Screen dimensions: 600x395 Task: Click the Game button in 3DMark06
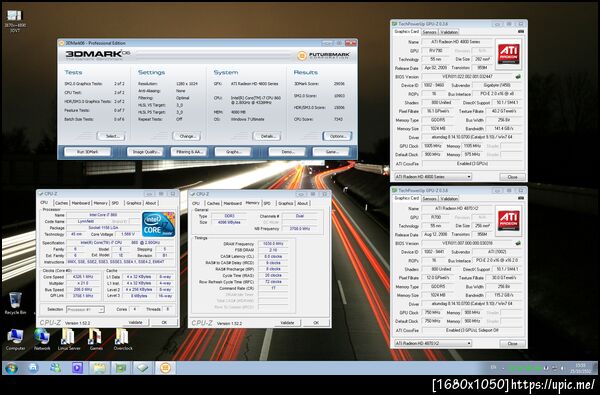331,152
